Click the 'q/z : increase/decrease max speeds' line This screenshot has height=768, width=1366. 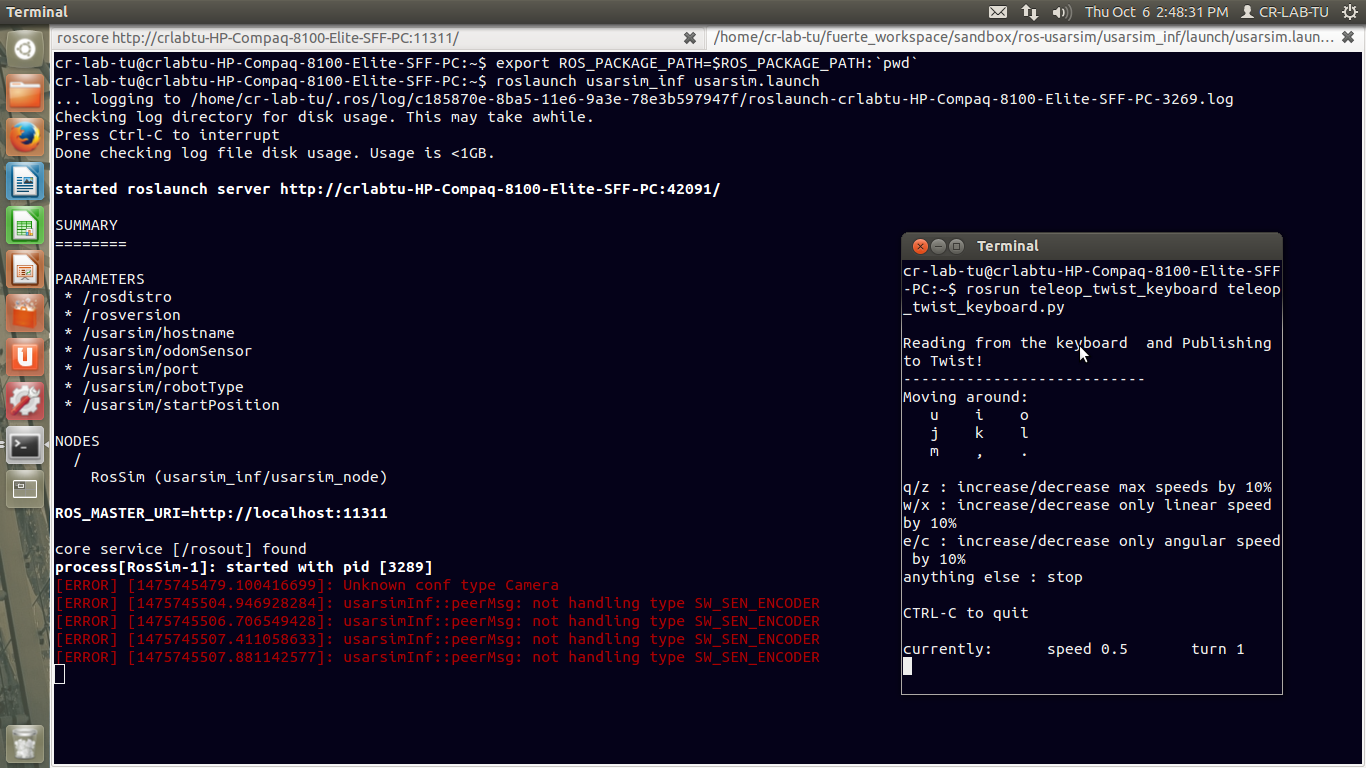1087,487
